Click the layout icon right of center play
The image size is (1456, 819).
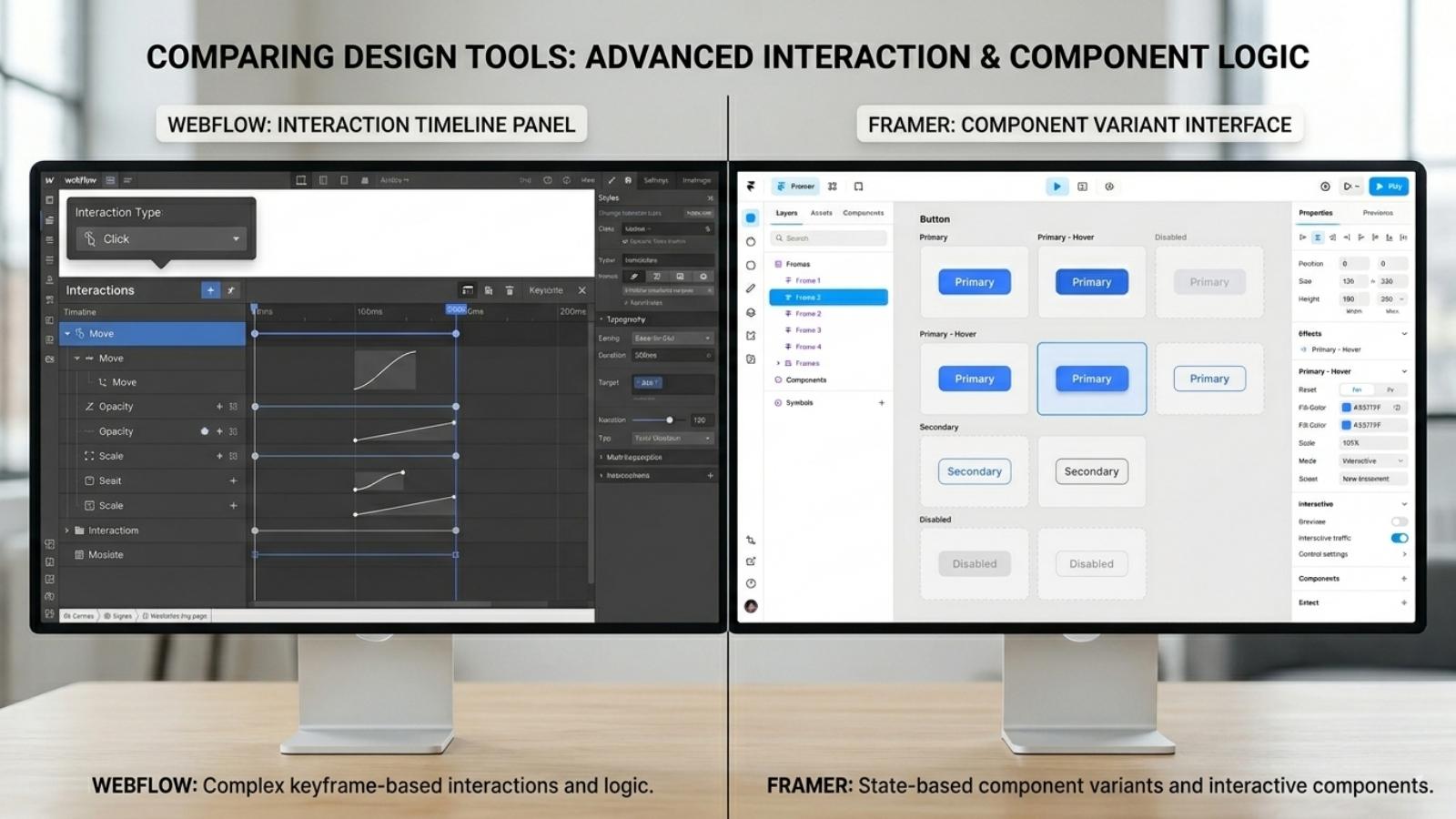pos(1082,187)
